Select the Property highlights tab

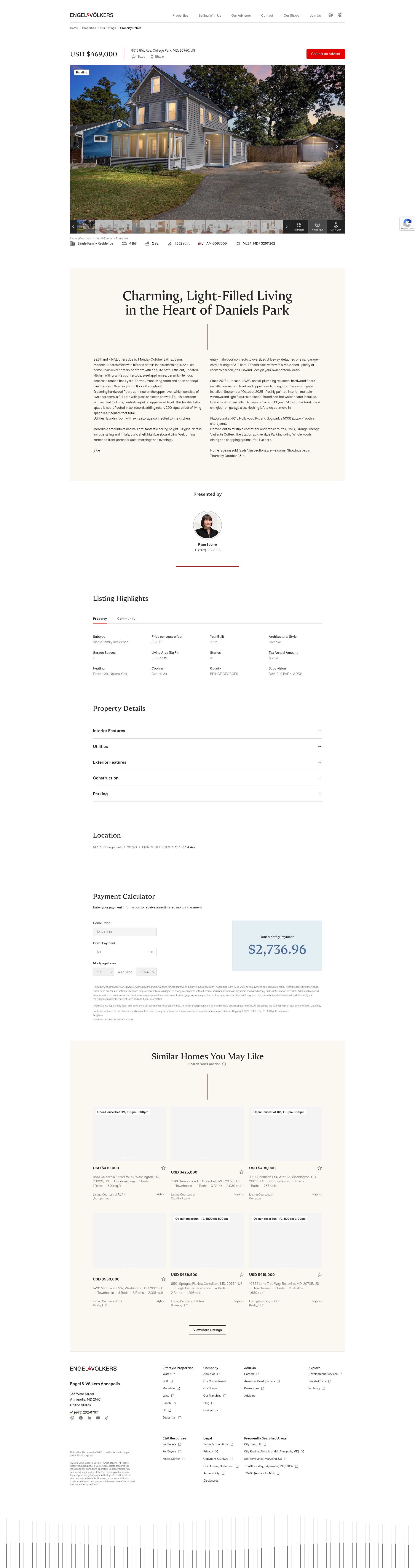point(100,619)
